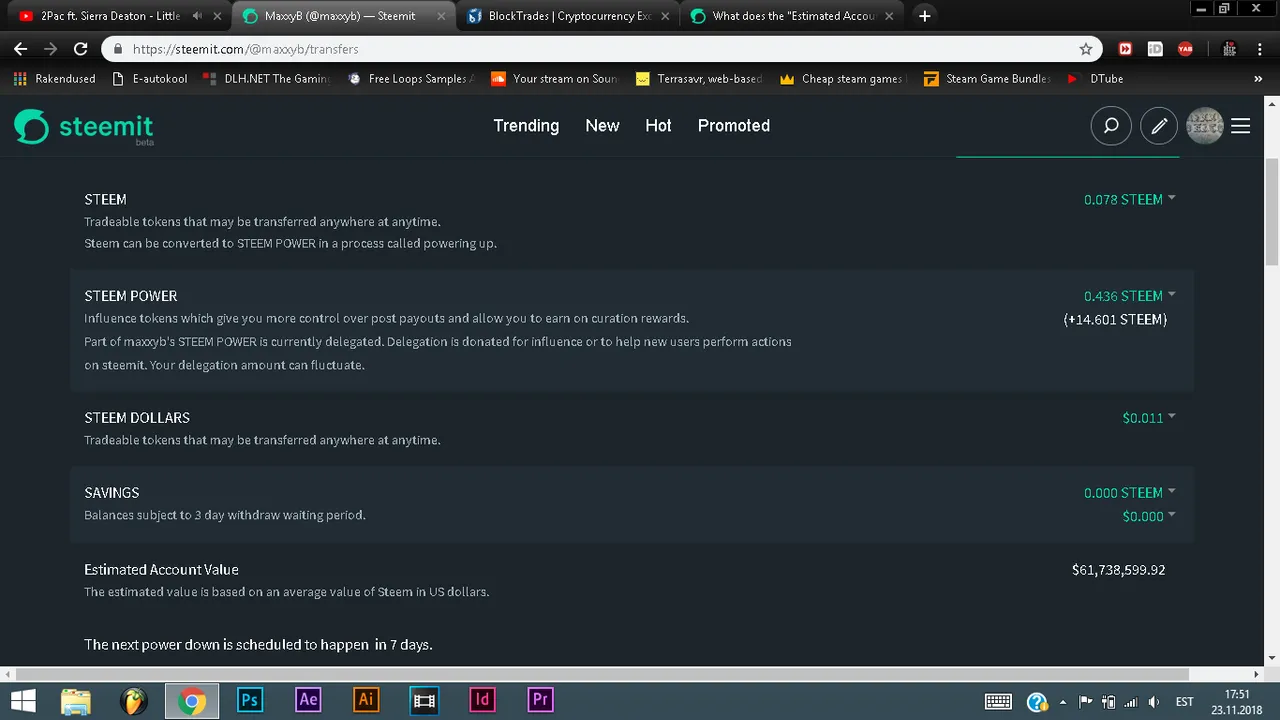The width and height of the screenshot is (1280, 720).
Task: Open Chrome profile avatar in toolbar
Action: 1230,49
